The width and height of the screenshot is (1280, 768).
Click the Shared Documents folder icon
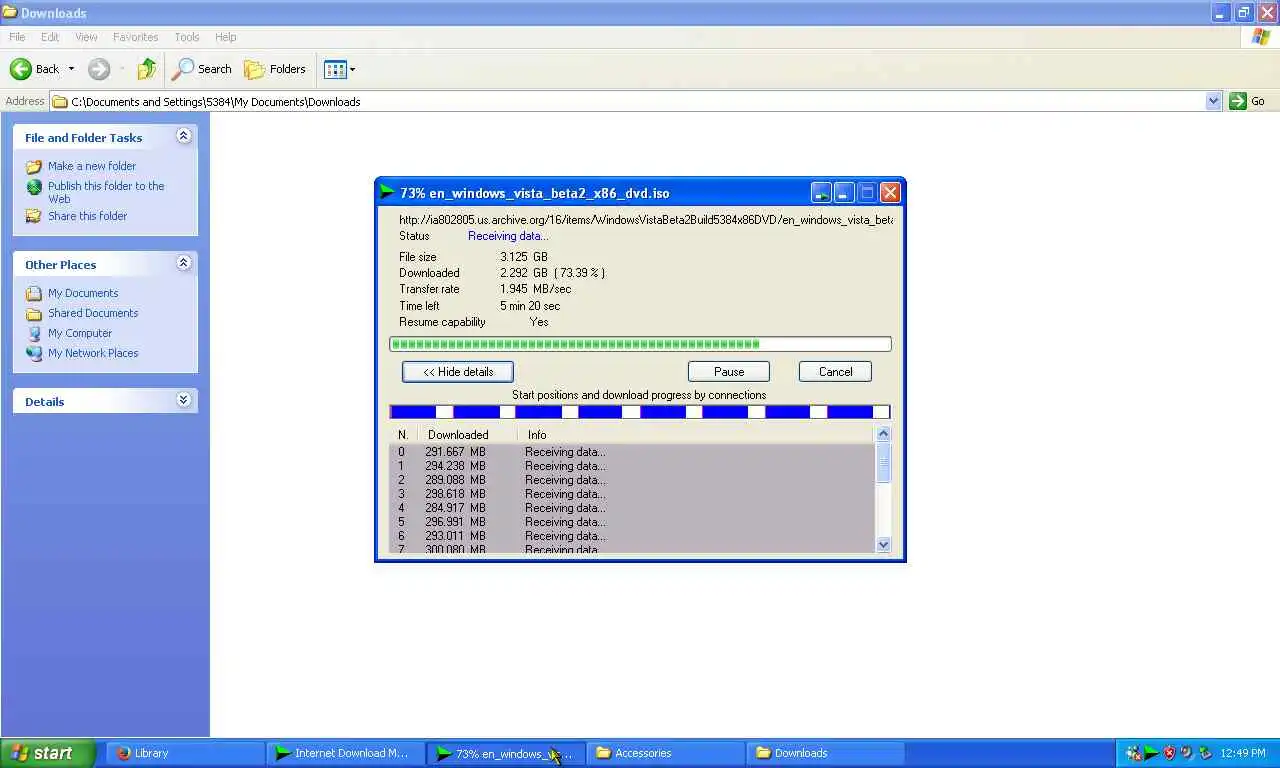pos(34,313)
